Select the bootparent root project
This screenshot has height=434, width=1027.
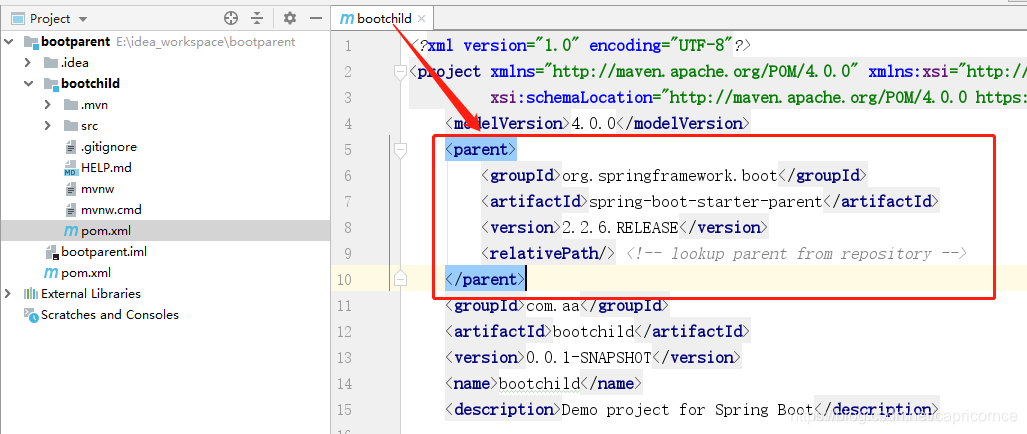click(x=75, y=42)
